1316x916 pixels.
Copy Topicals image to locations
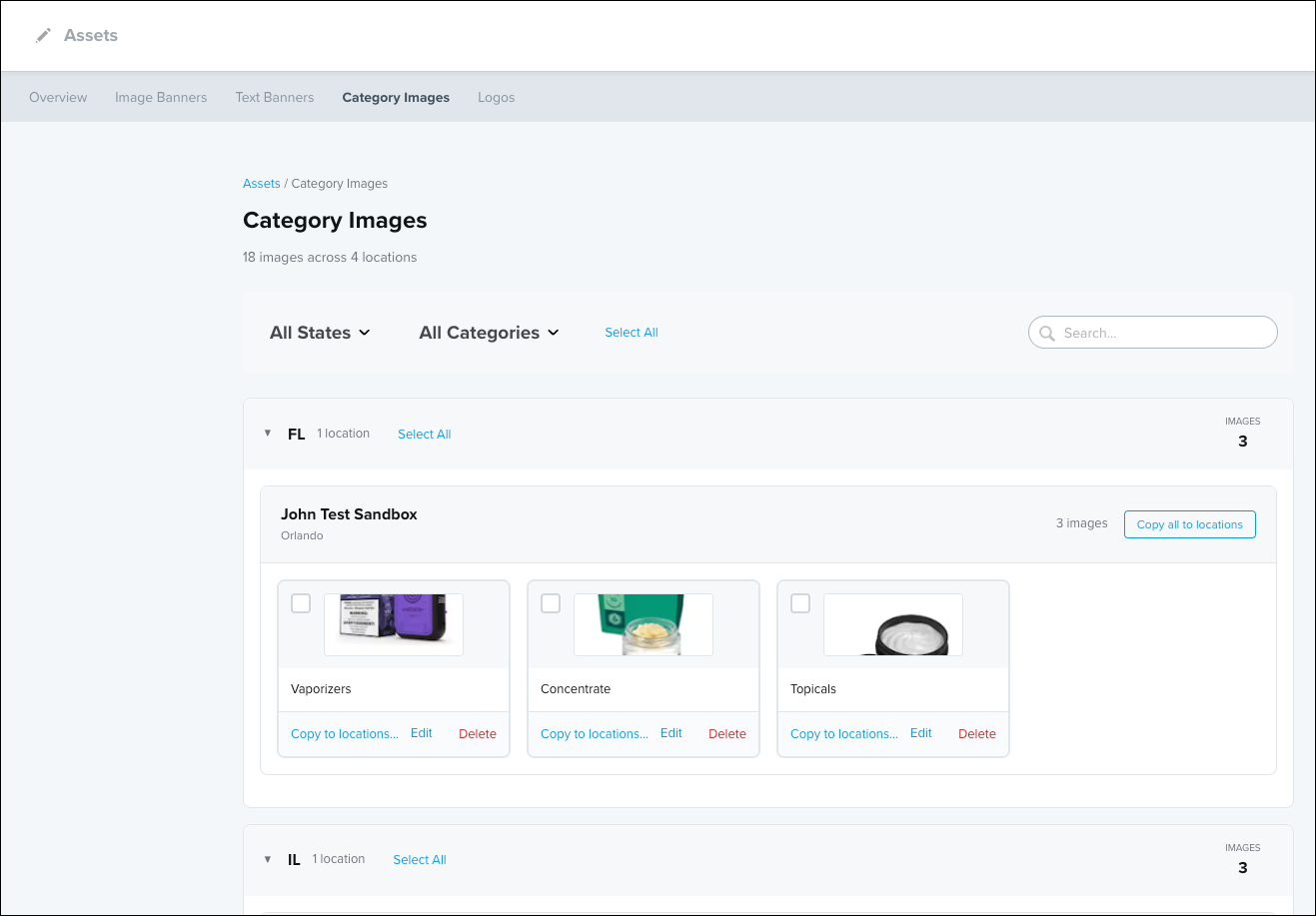(x=844, y=734)
